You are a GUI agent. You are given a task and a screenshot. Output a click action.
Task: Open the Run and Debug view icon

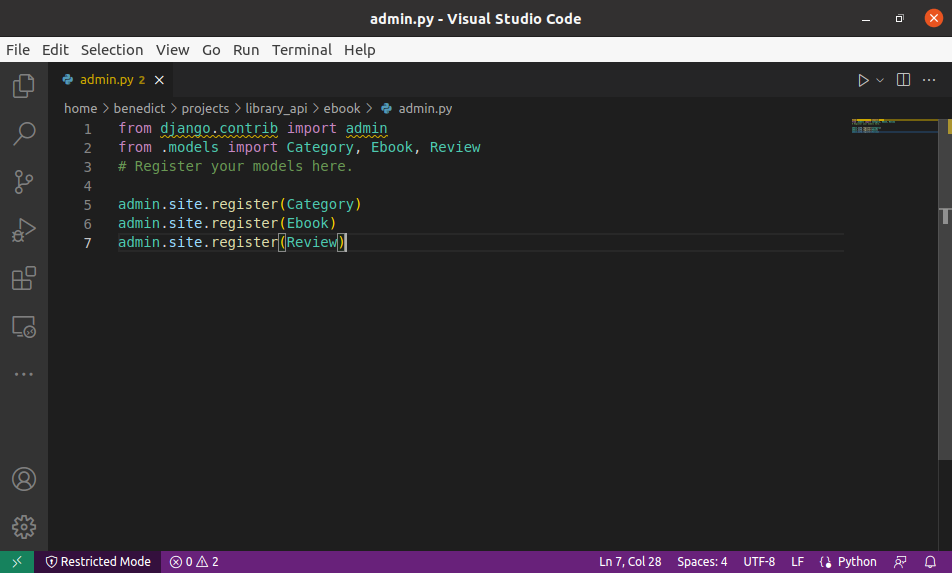point(24,230)
